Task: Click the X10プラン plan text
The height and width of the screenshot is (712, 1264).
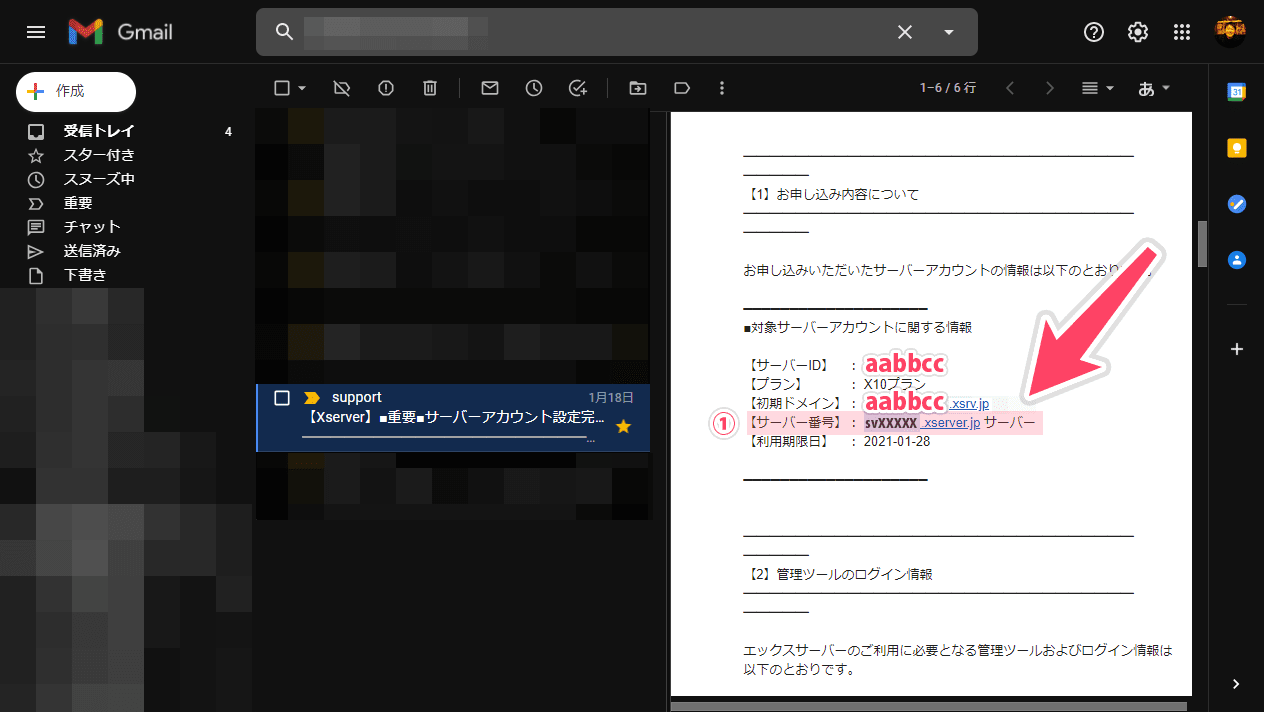Action: (x=895, y=384)
